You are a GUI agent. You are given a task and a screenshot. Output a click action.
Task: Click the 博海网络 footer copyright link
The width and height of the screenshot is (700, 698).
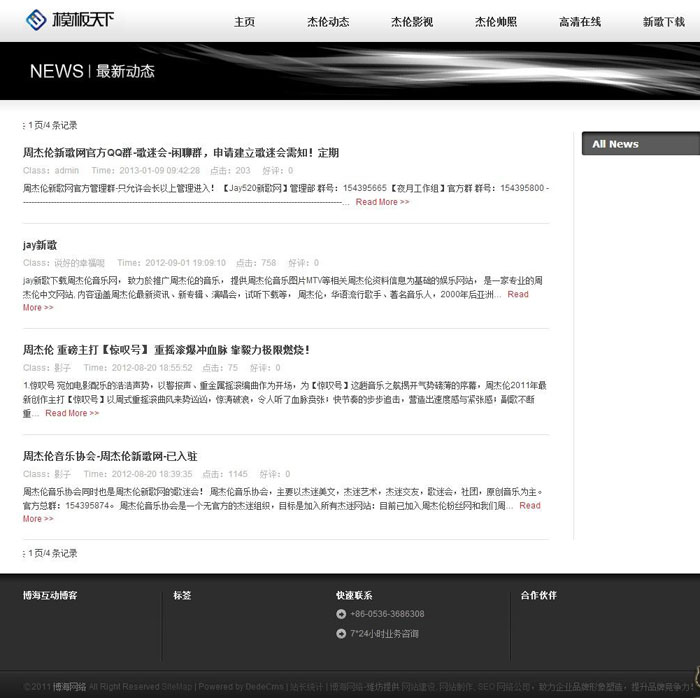[69, 687]
